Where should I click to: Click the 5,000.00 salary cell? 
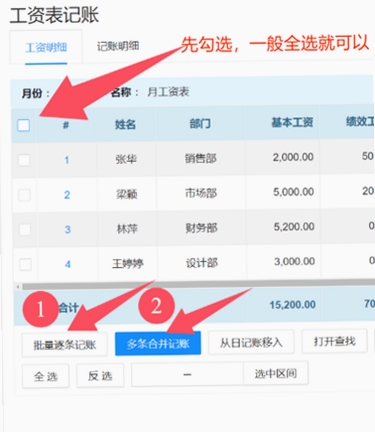[294, 192]
